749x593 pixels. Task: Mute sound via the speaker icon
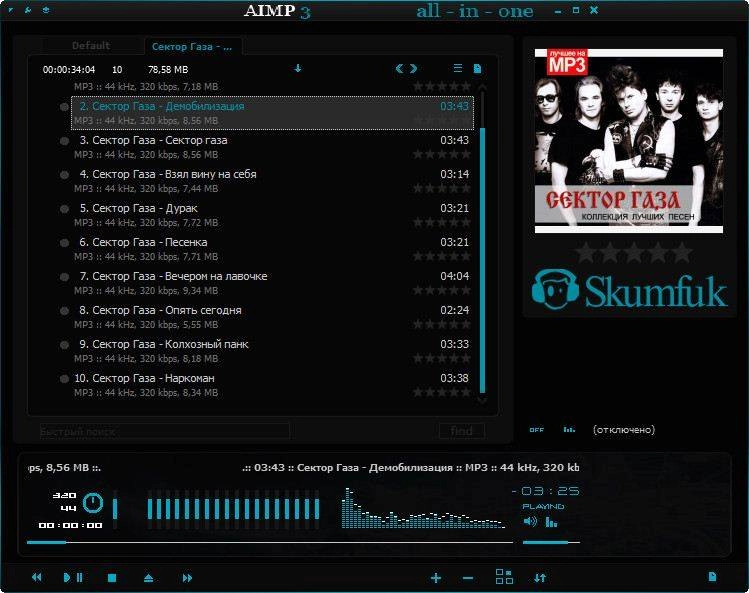(x=530, y=521)
